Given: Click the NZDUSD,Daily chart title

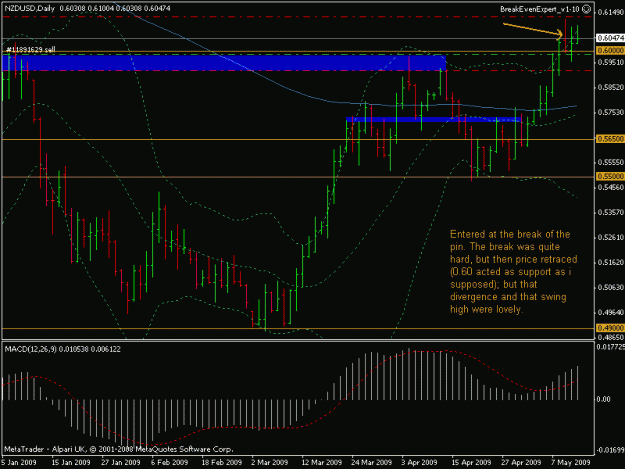Looking at the screenshot, I should coord(29,8).
